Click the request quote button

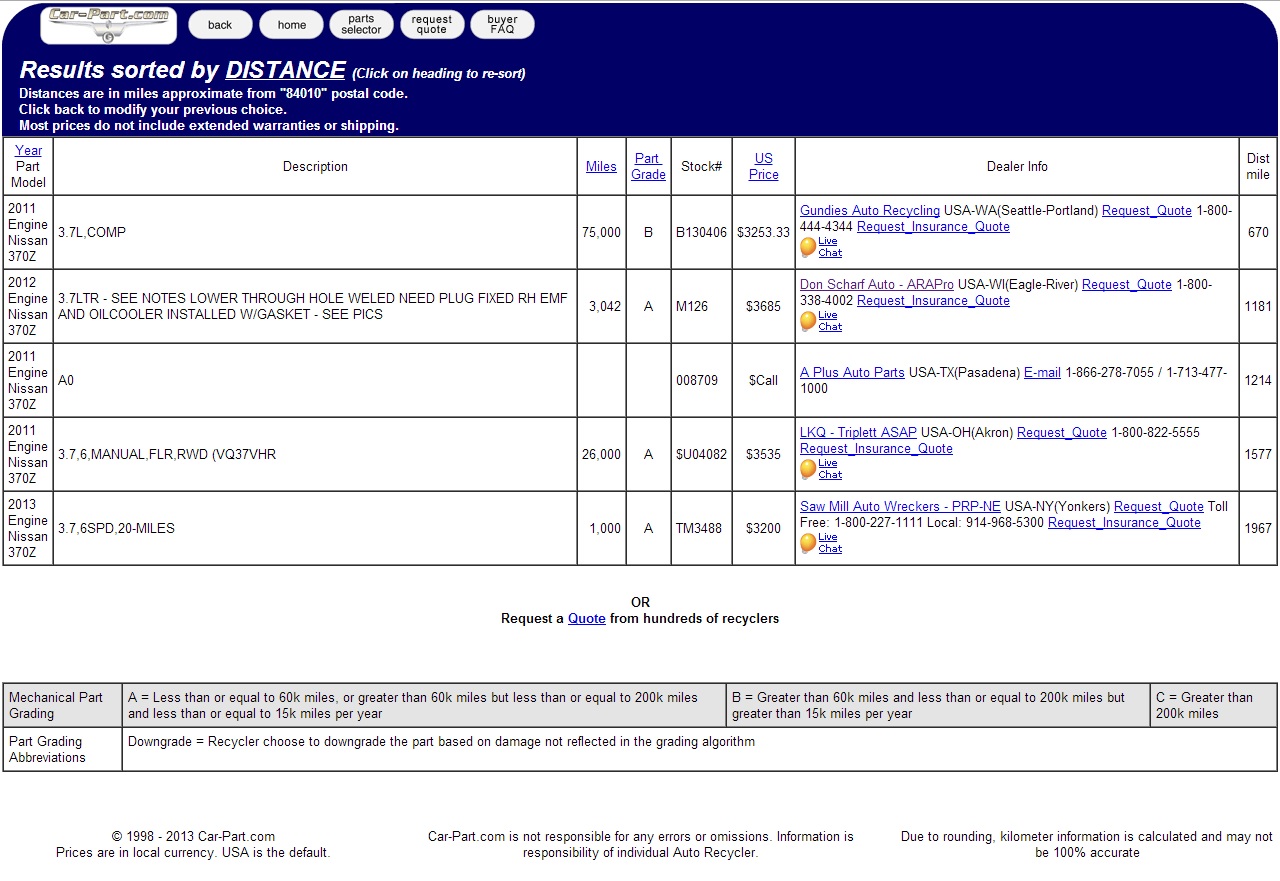click(x=432, y=25)
